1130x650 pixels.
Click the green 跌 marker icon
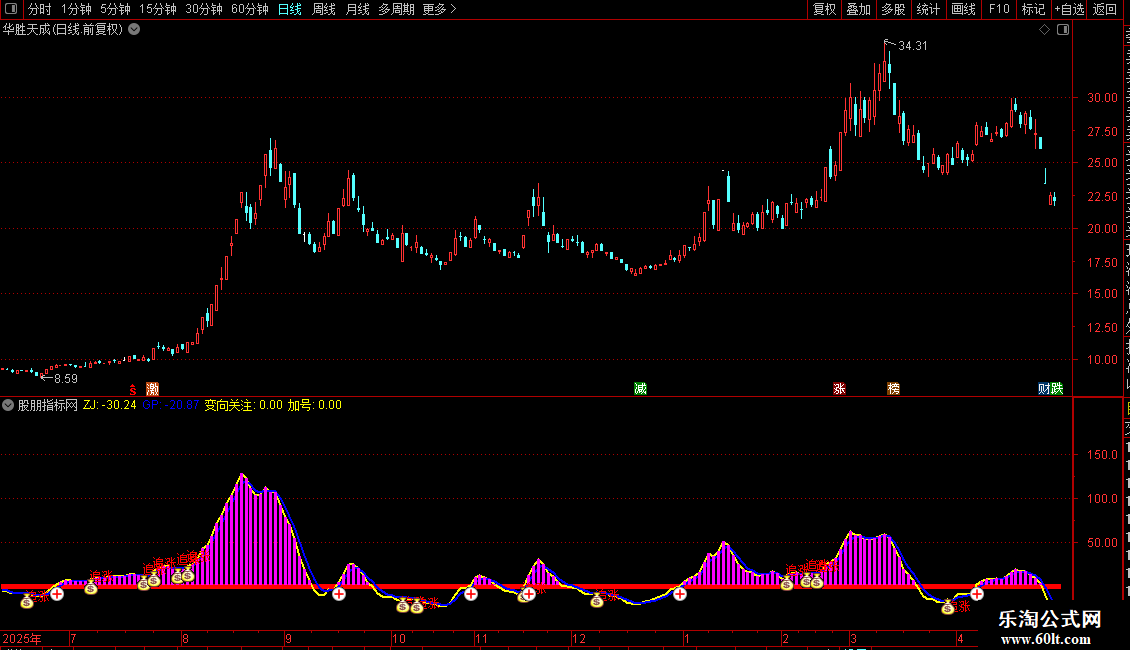click(1056, 388)
